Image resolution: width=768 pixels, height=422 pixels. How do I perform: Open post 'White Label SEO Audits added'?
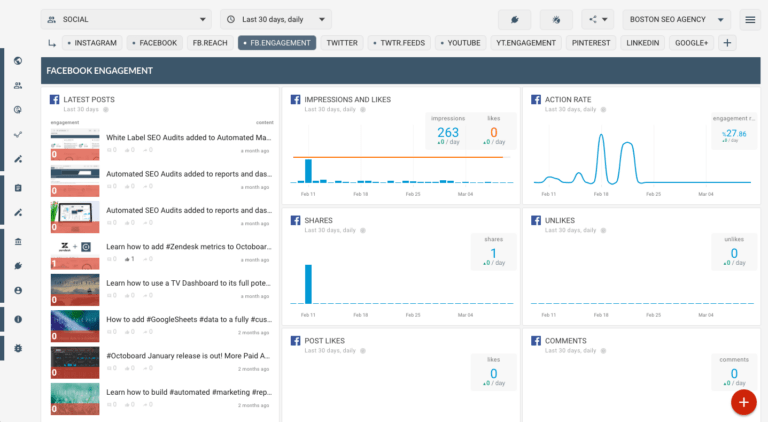pos(189,138)
